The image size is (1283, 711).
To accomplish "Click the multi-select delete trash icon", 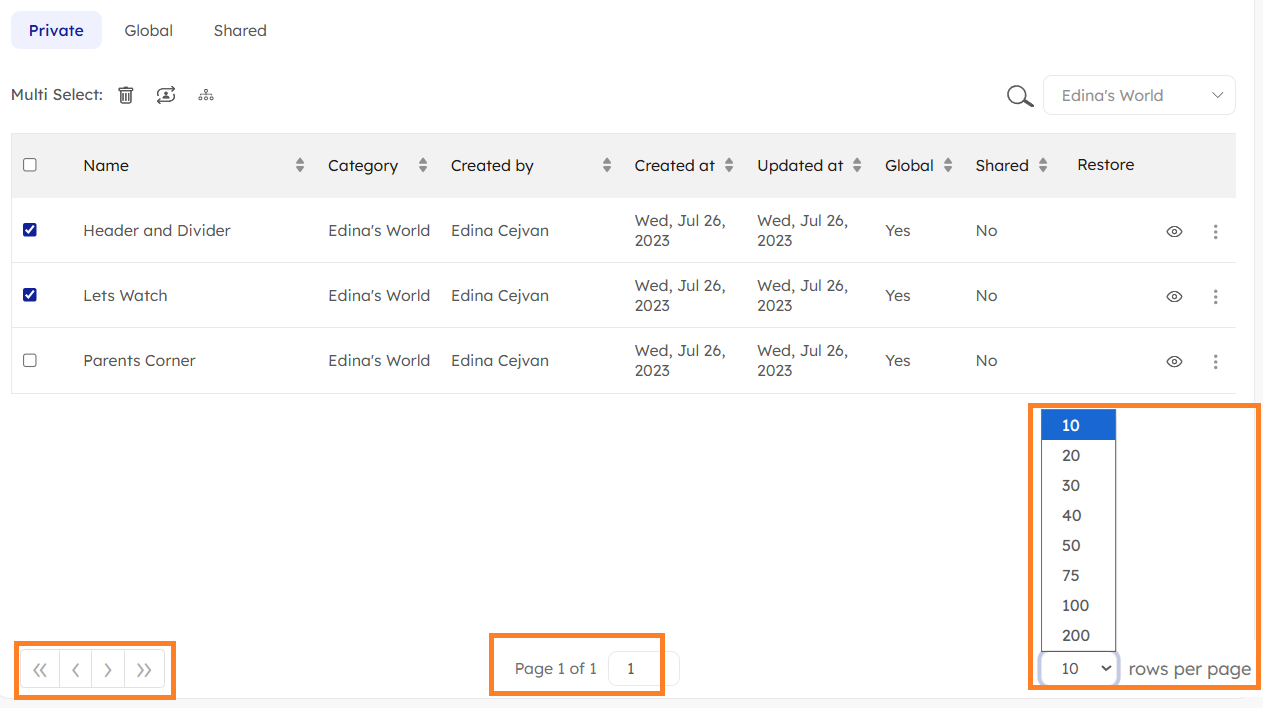I will tap(126, 95).
